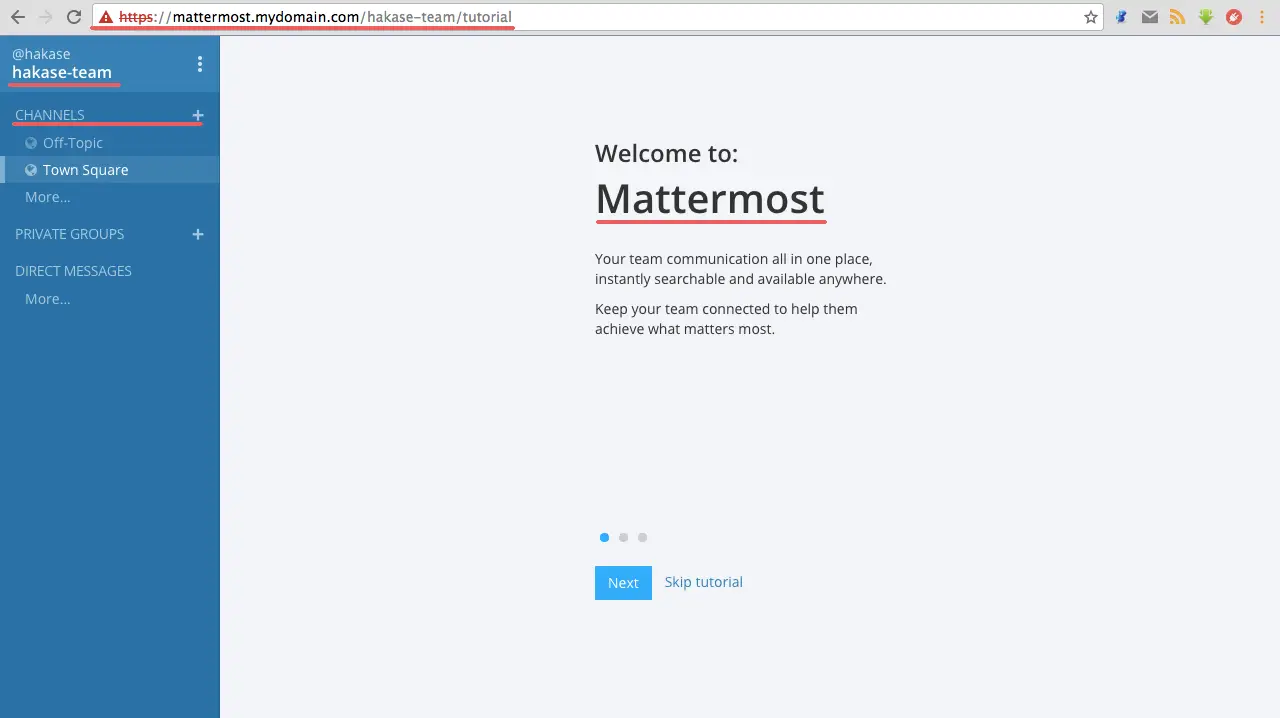
Task: Open the team main menu (three vertical dots)
Action: pyautogui.click(x=200, y=64)
